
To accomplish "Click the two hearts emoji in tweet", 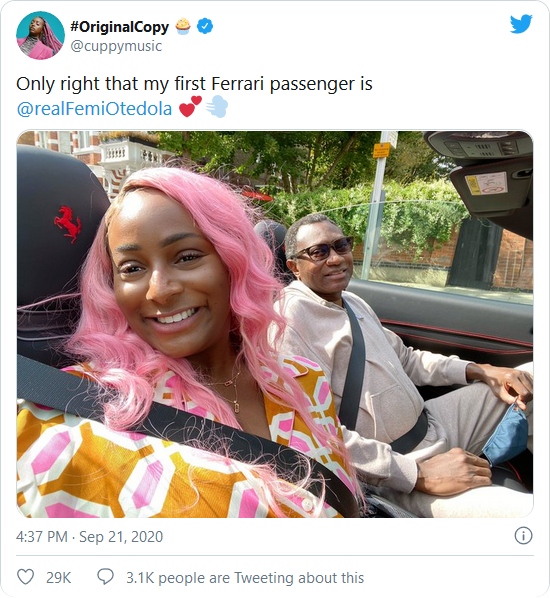I will (190, 107).
